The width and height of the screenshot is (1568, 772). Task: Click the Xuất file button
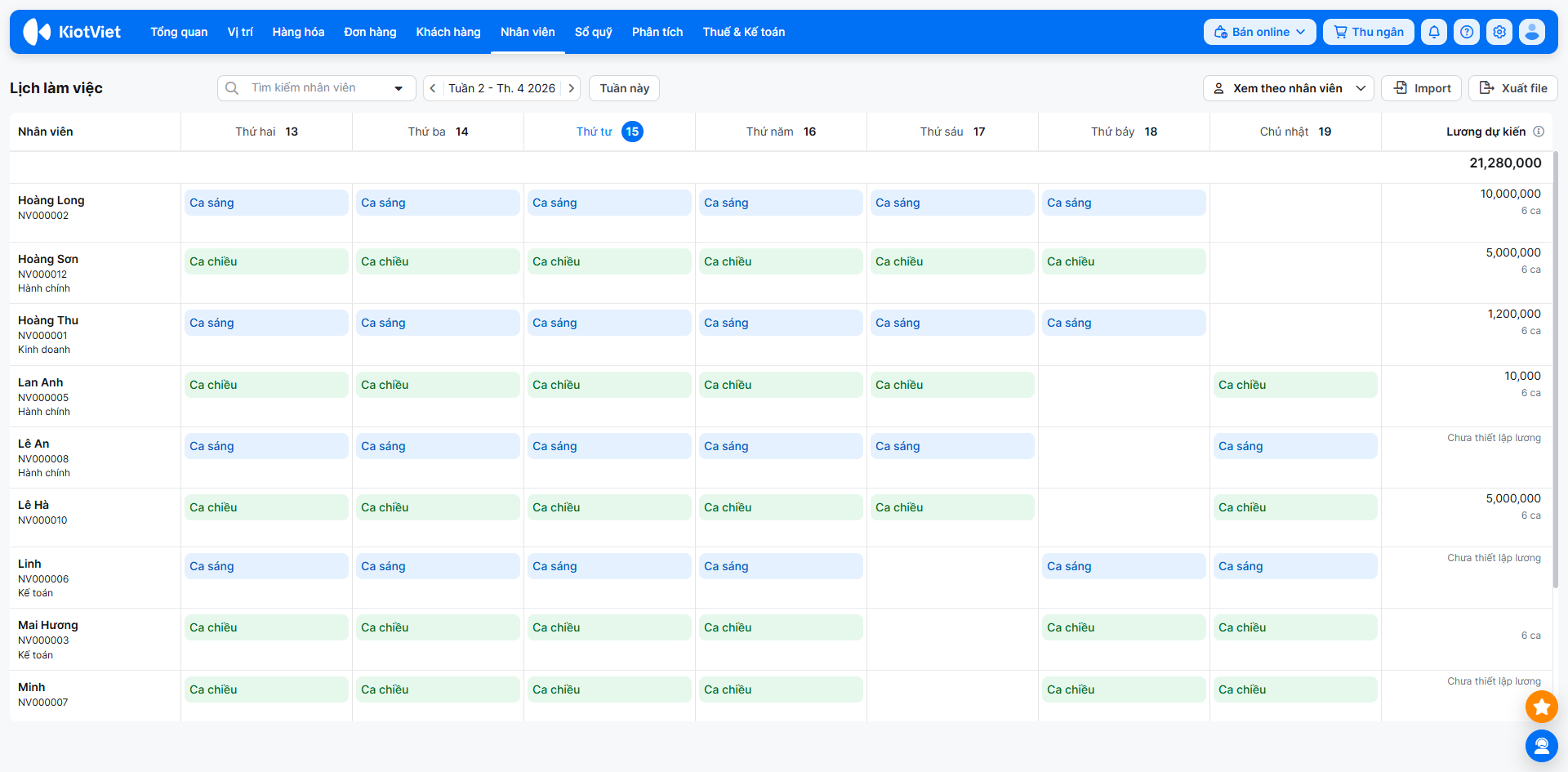1512,88
